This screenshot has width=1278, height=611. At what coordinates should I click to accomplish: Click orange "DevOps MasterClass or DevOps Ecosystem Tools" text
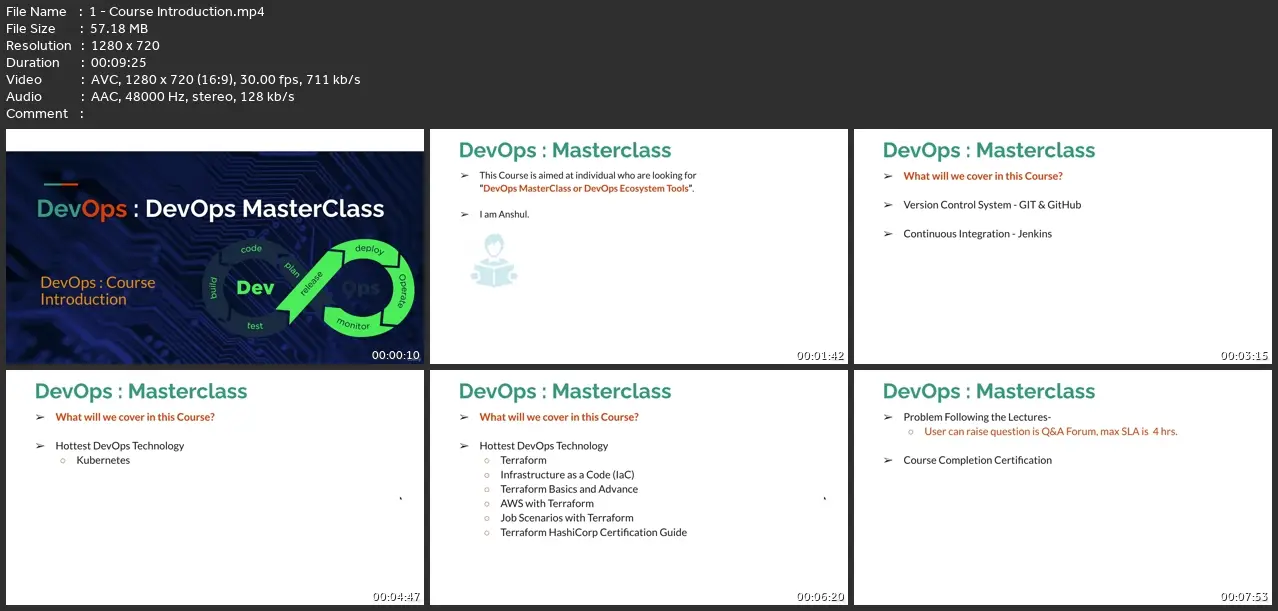tap(586, 188)
